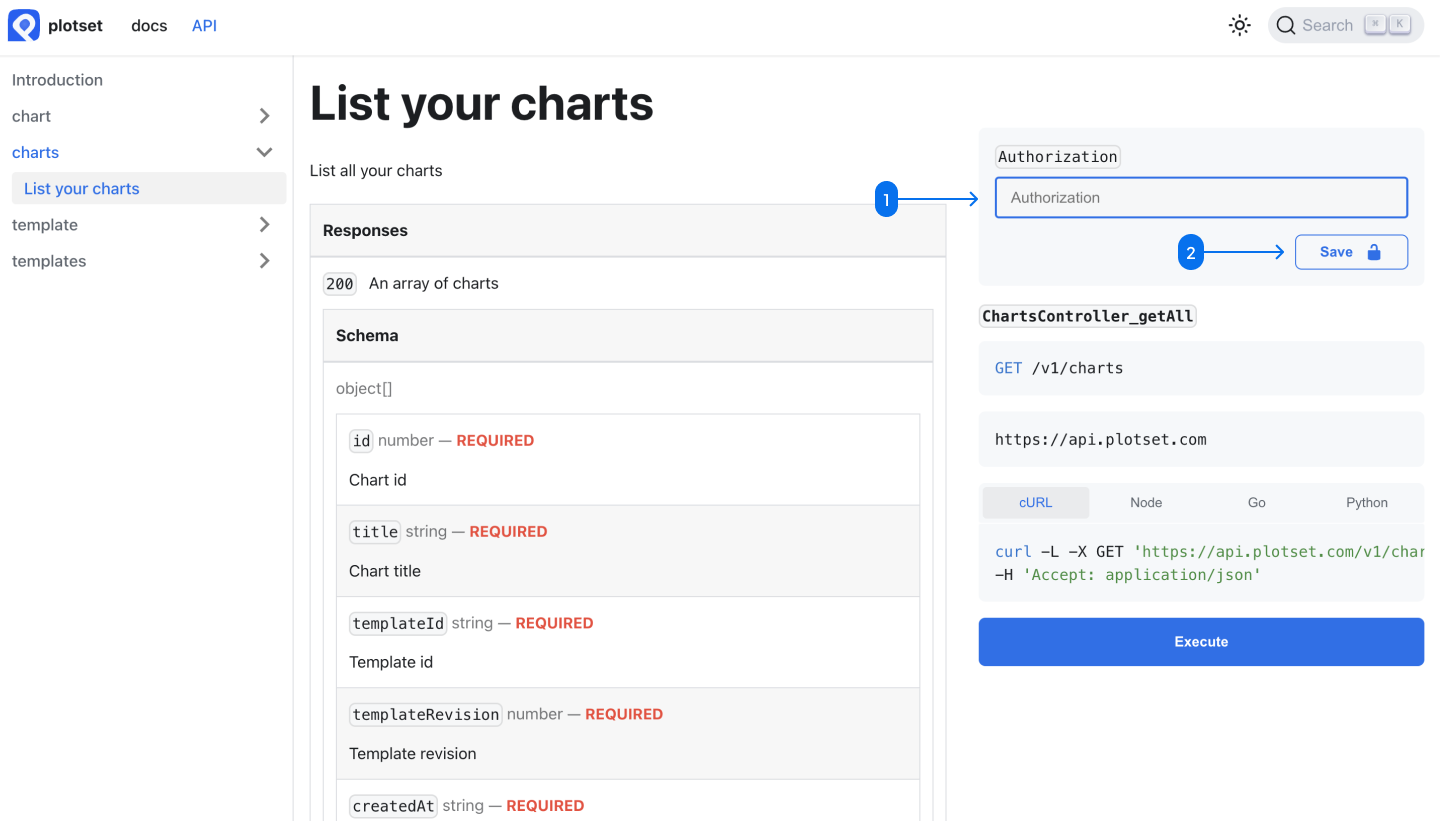The height and width of the screenshot is (821, 1440).
Task: Switch to the Python code tab
Action: [x=1366, y=502]
